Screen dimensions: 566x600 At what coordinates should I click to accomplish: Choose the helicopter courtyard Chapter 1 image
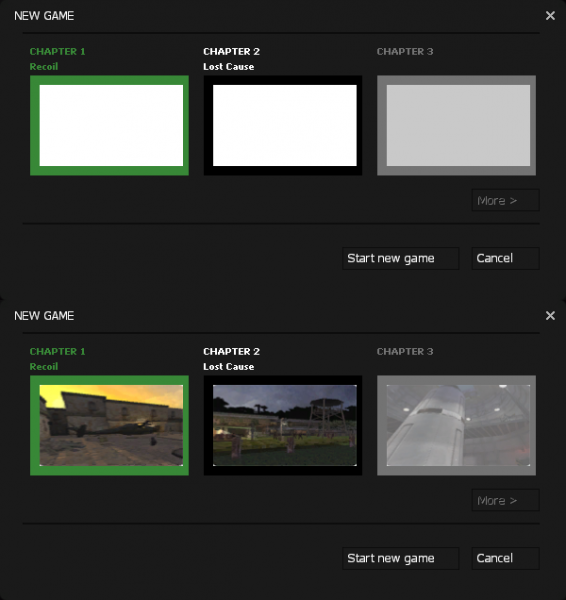(x=109, y=426)
